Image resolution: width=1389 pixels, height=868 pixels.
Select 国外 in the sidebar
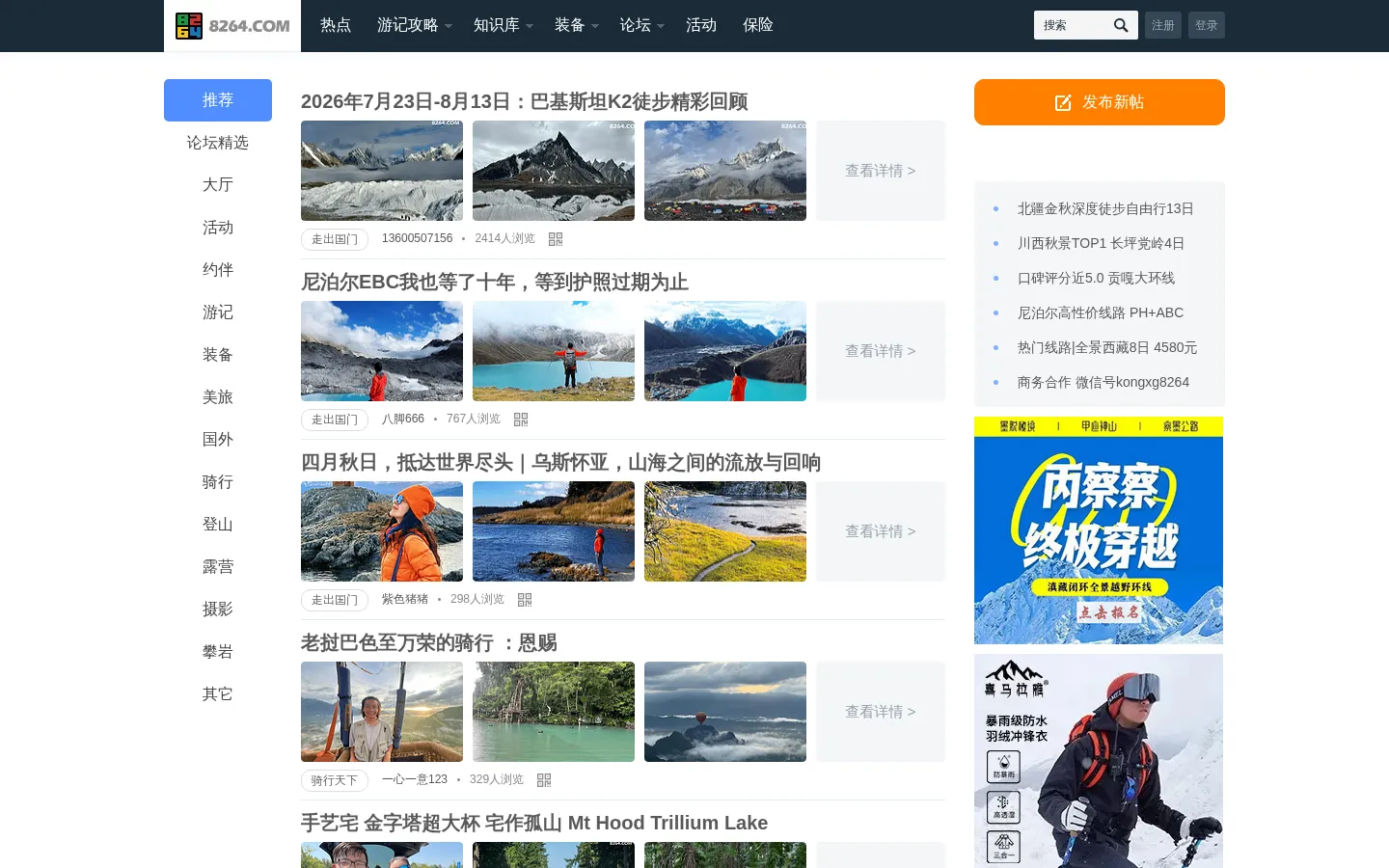pos(218,440)
